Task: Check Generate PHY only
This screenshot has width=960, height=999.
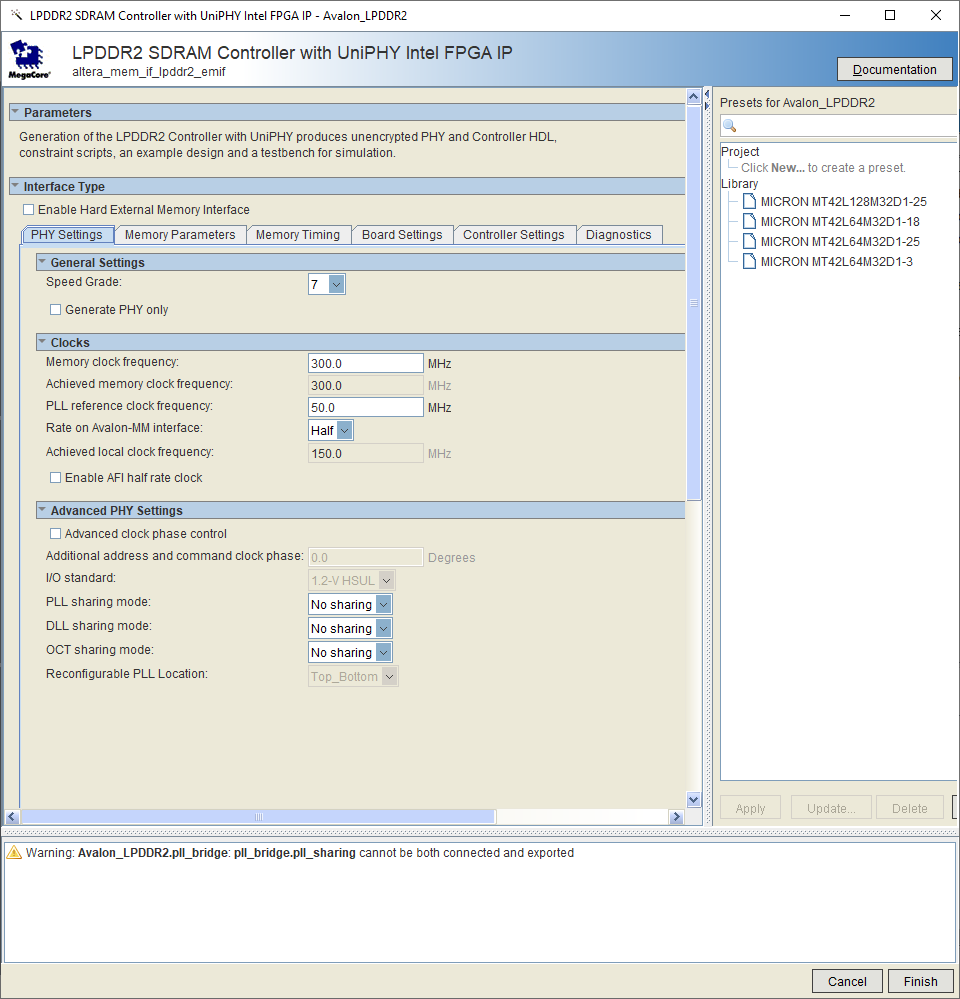Action: click(55, 310)
